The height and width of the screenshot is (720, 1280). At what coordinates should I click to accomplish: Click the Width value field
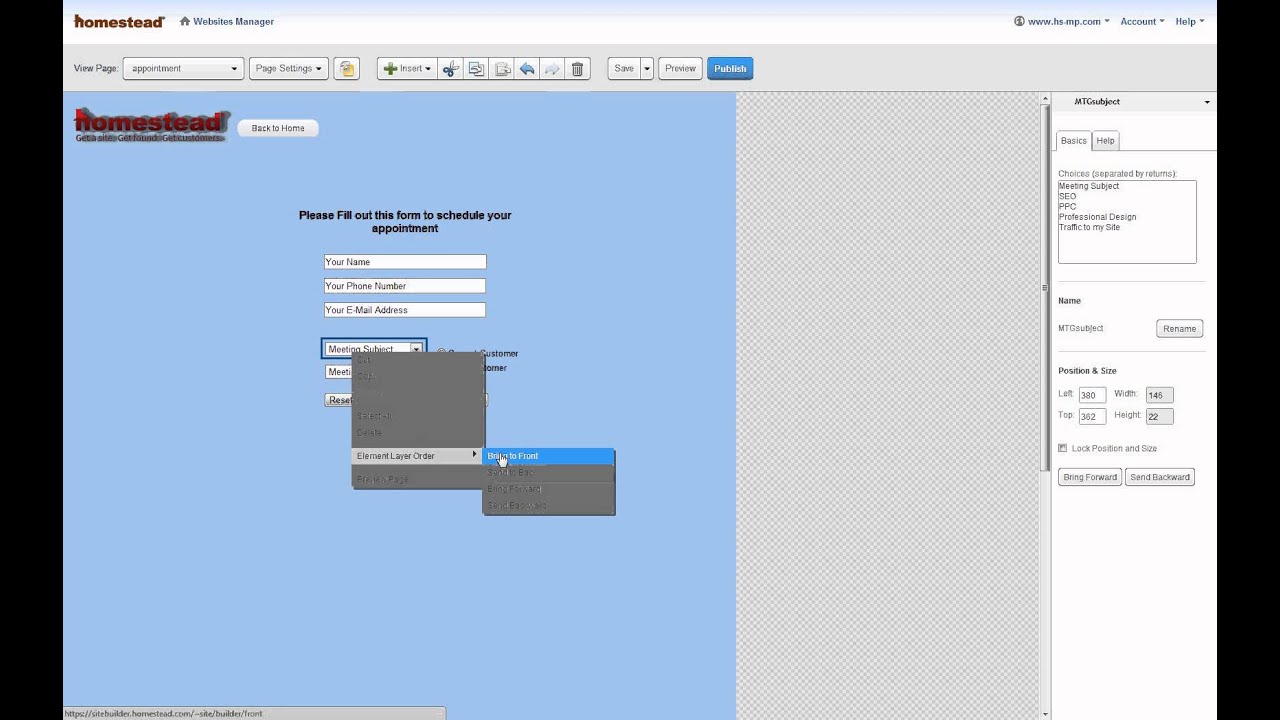coord(1159,395)
